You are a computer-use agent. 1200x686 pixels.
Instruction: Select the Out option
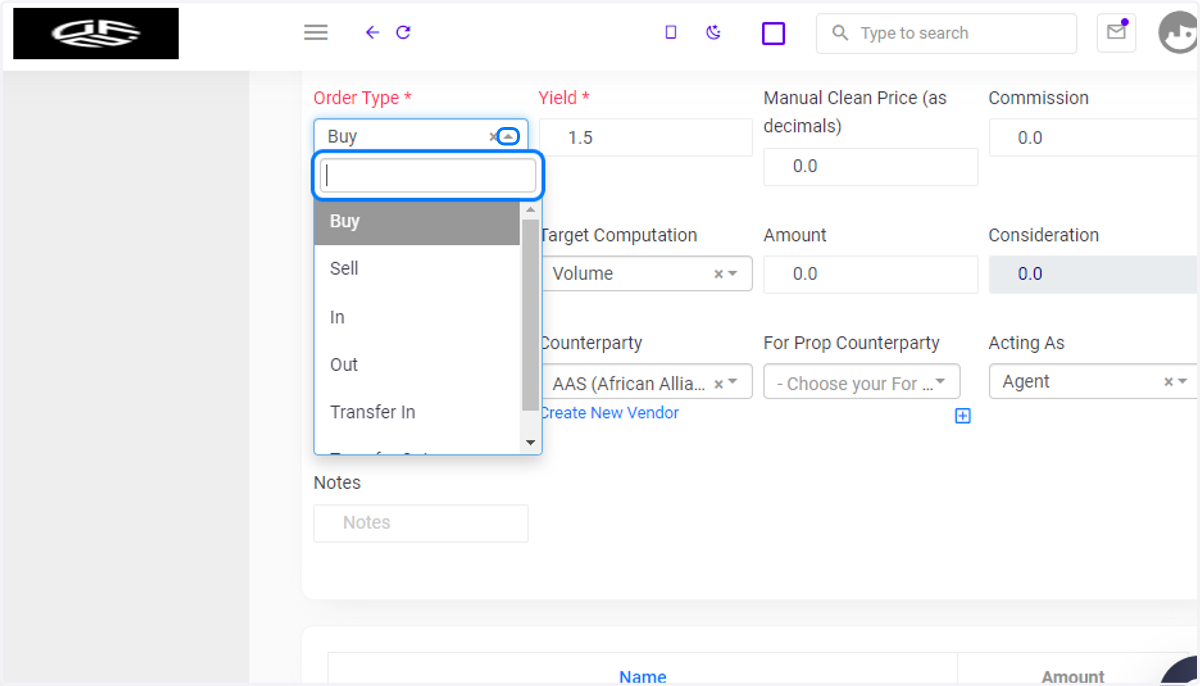coord(417,365)
